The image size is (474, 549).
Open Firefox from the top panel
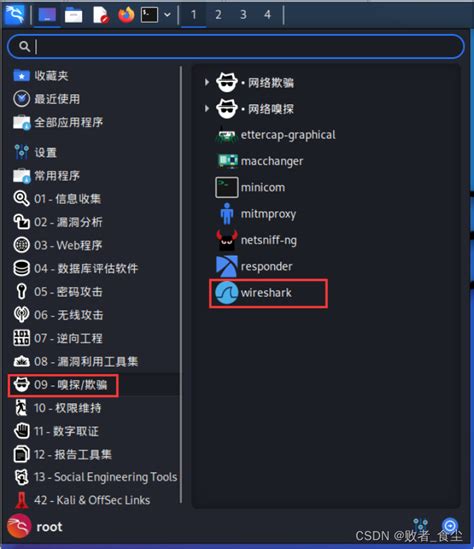[x=126, y=15]
